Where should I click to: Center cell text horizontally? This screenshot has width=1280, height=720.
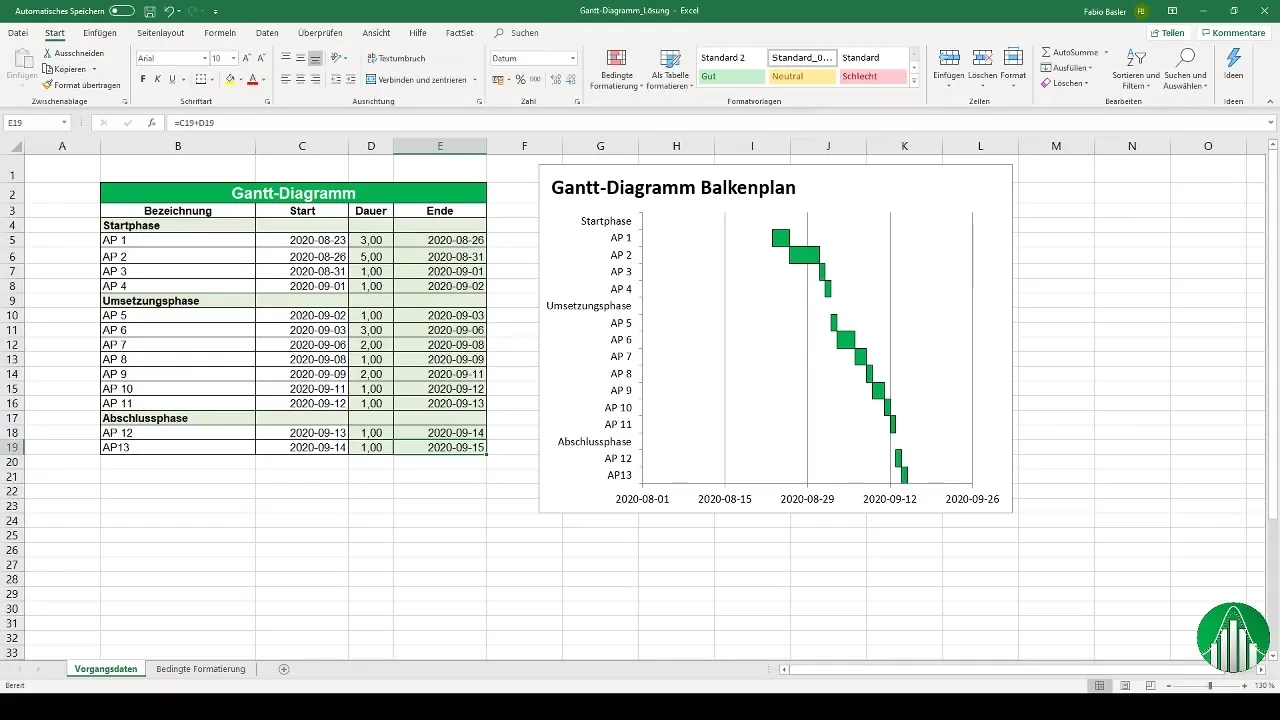300,79
